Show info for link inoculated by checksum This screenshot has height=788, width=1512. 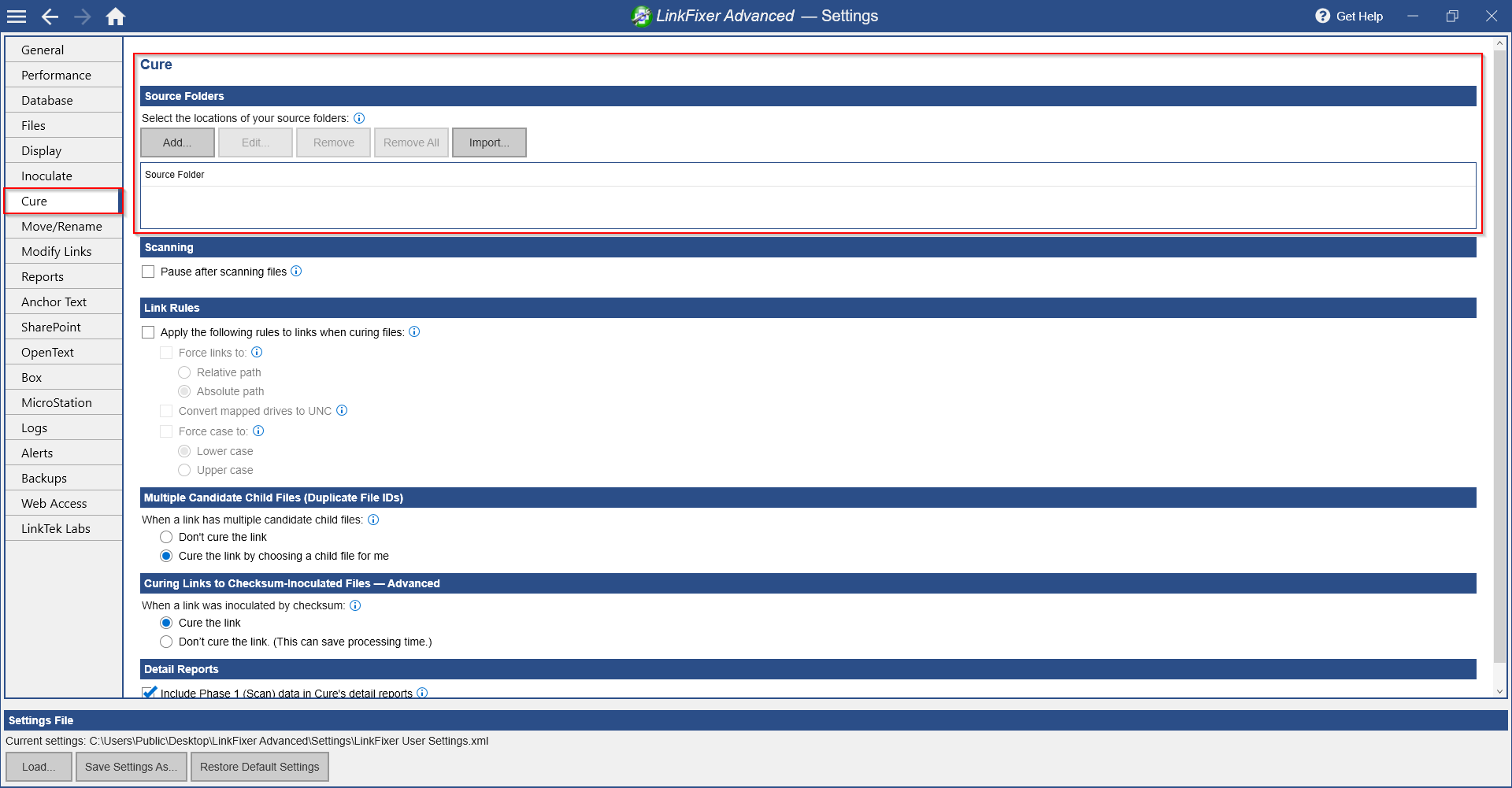click(355, 605)
